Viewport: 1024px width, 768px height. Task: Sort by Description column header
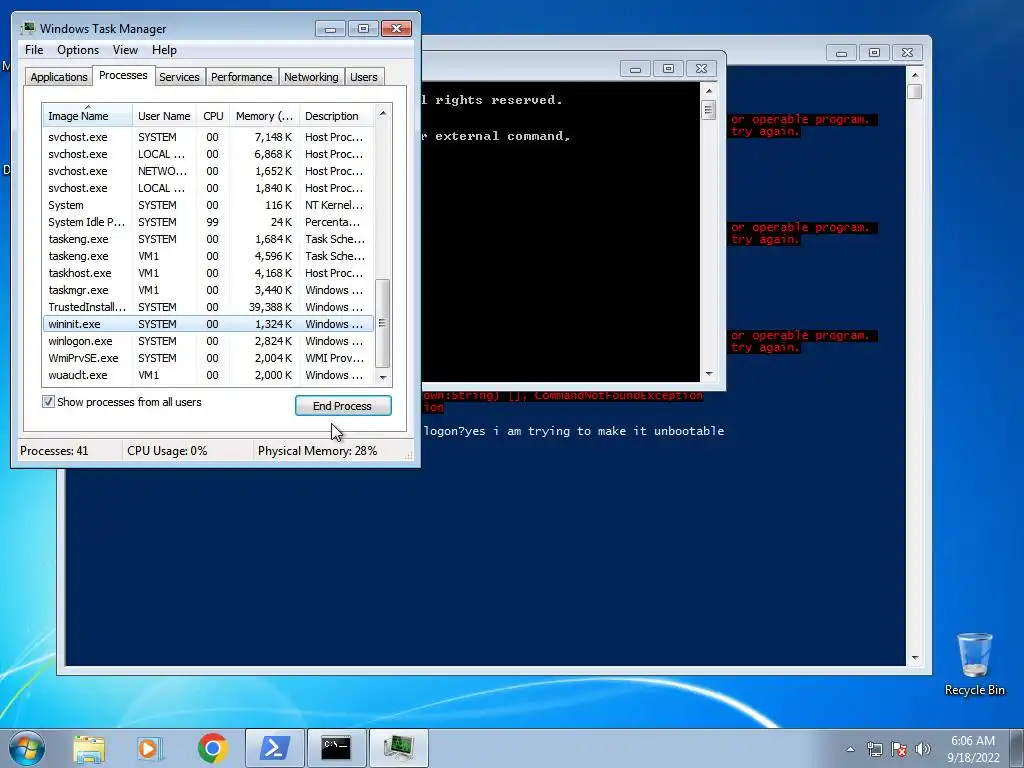click(336, 116)
